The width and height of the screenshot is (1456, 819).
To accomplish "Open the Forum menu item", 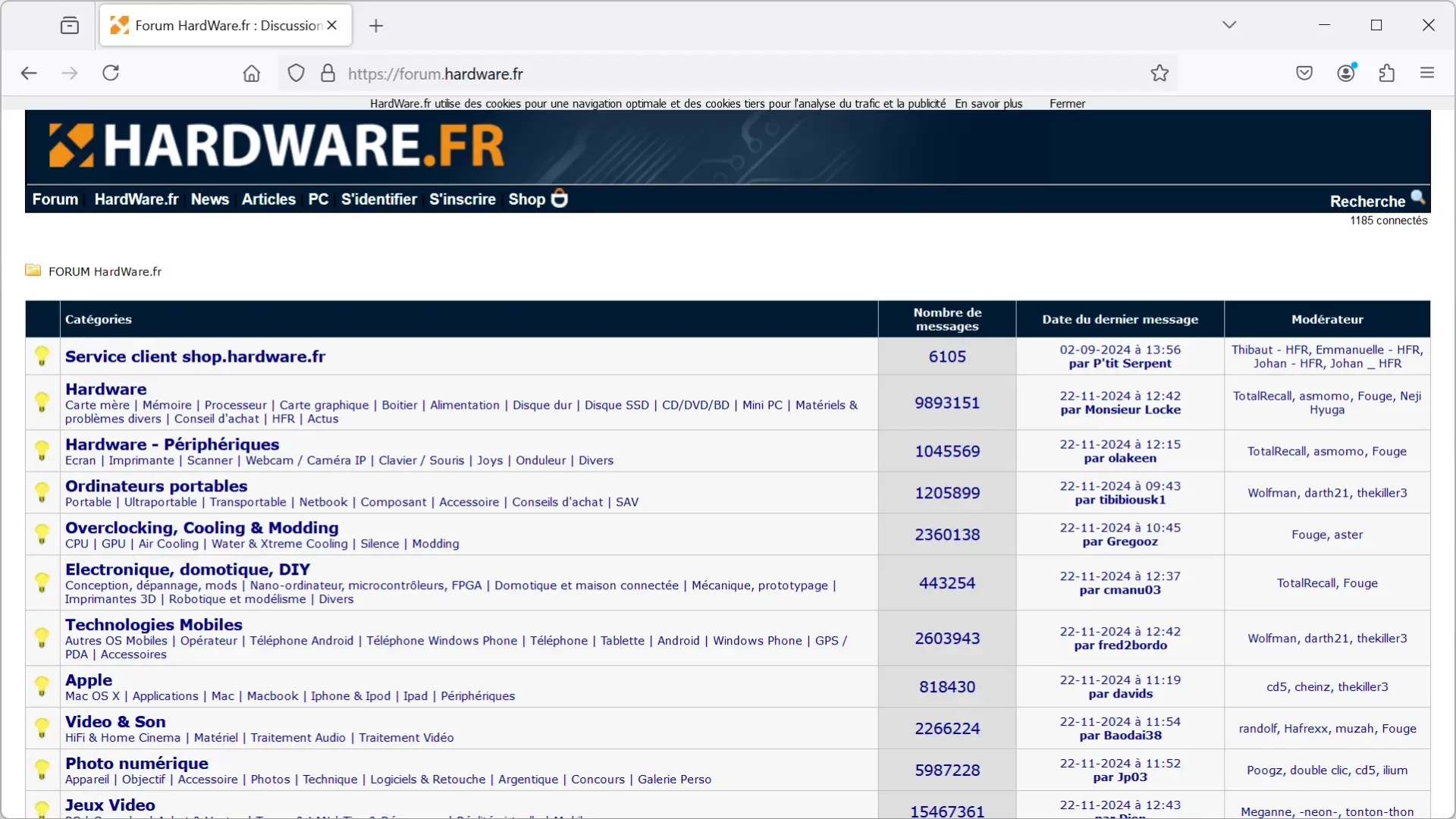I will click(55, 199).
